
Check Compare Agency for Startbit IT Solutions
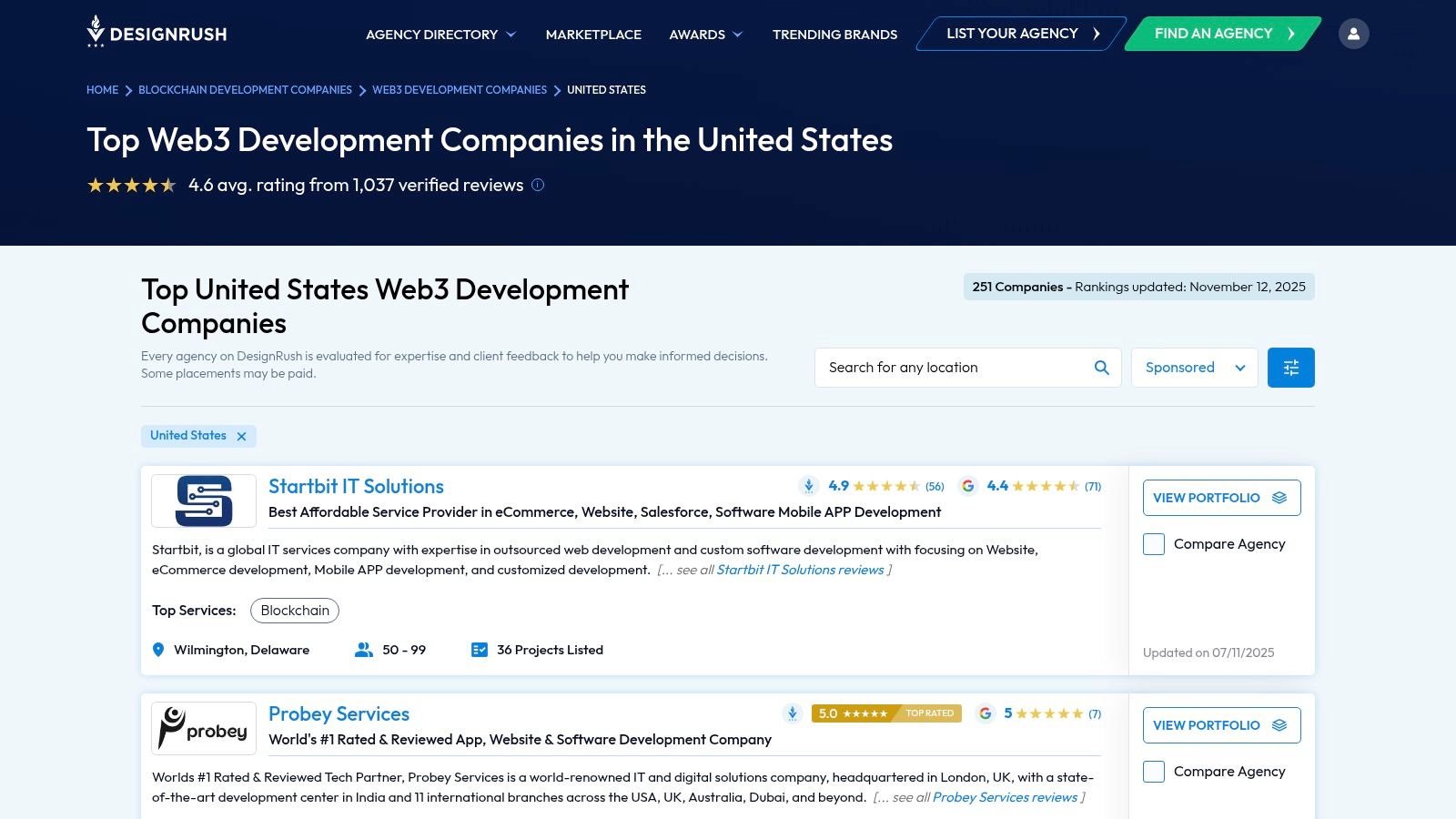[1154, 544]
